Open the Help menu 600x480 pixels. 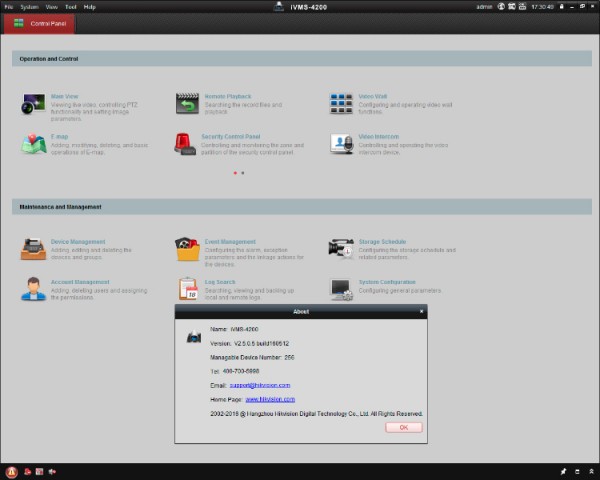pyautogui.click(x=90, y=7)
